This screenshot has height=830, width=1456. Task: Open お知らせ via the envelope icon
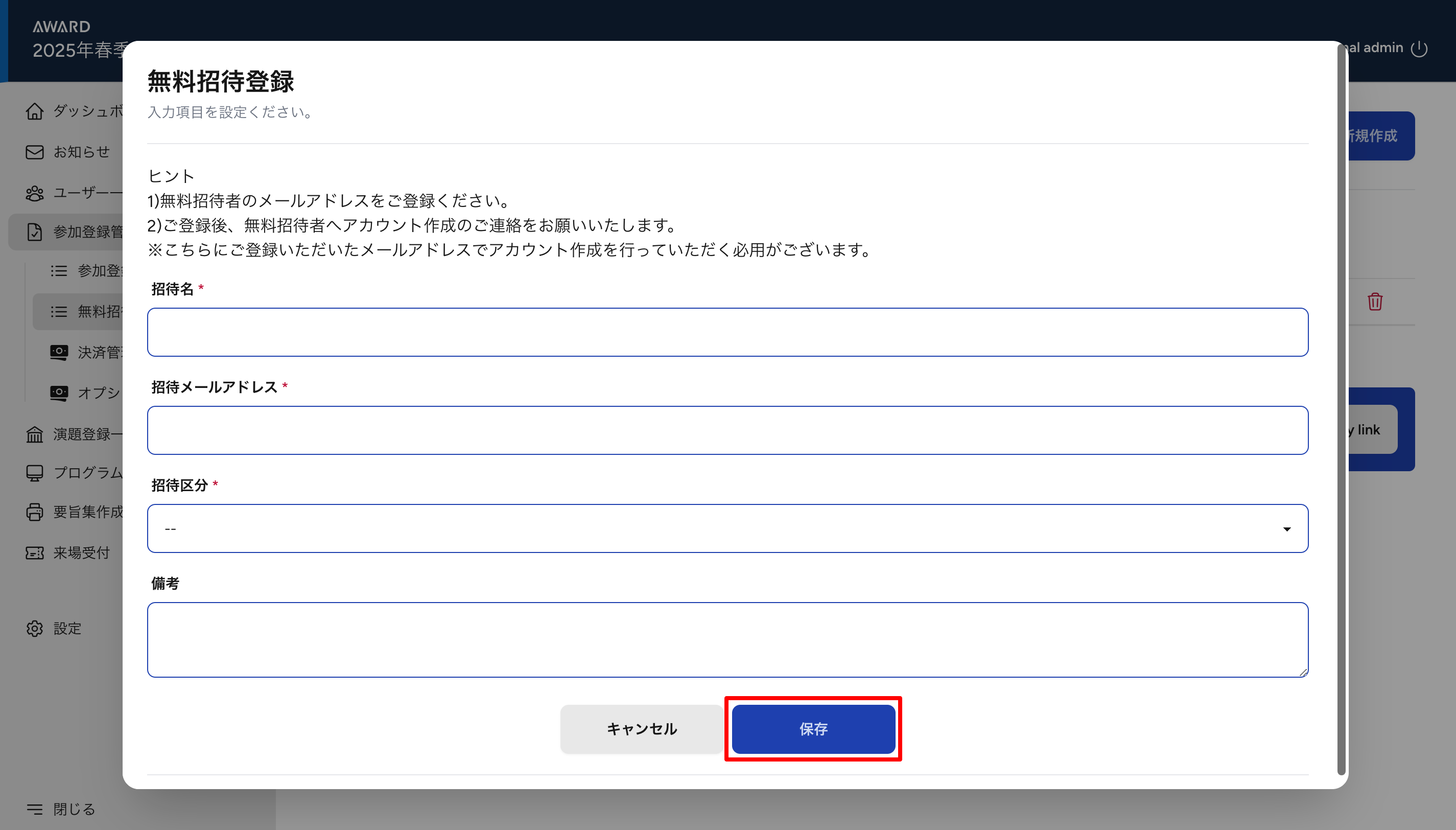tap(34, 152)
